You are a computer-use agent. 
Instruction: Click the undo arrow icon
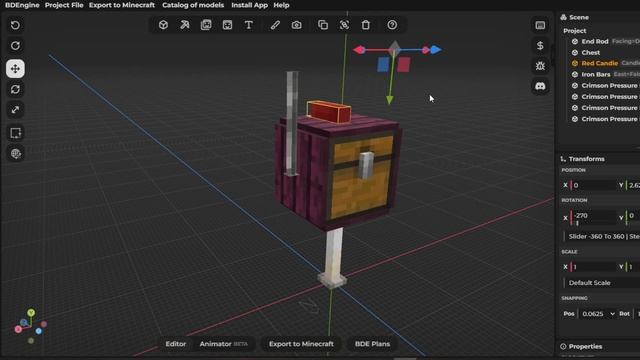[x=15, y=25]
